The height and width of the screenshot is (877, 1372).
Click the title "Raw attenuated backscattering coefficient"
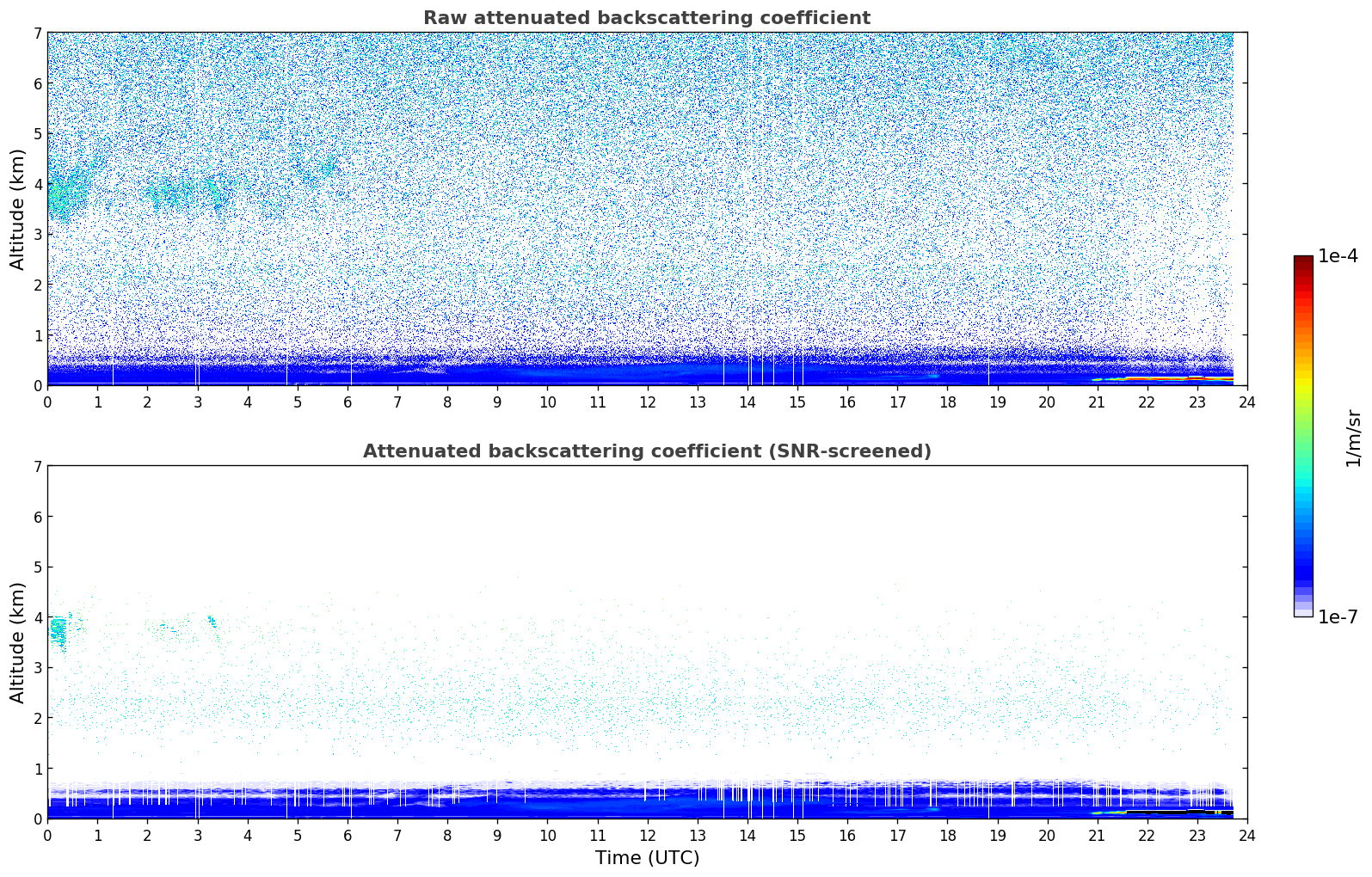[647, 18]
